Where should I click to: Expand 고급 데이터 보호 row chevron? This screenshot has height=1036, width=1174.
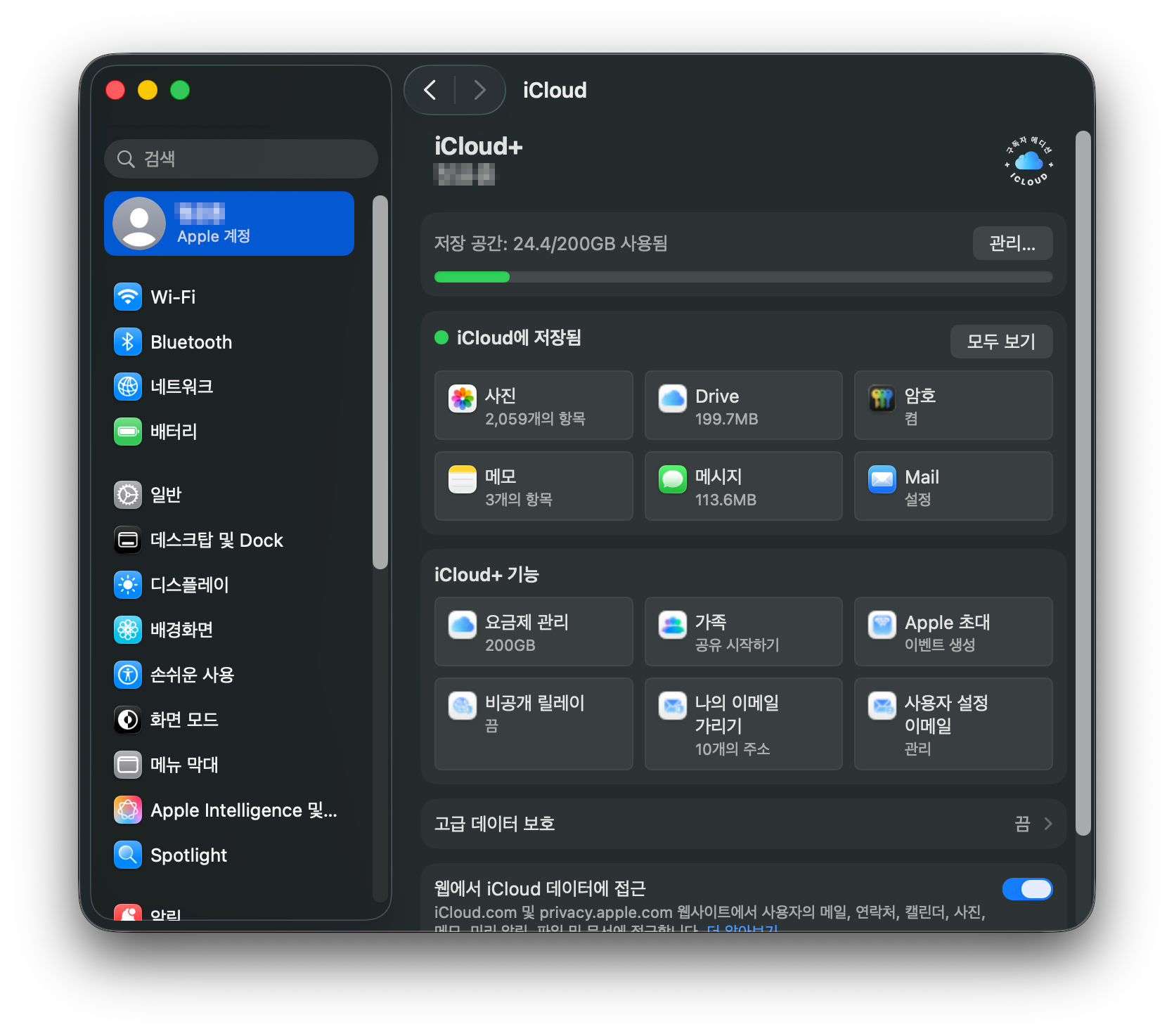tap(1048, 824)
